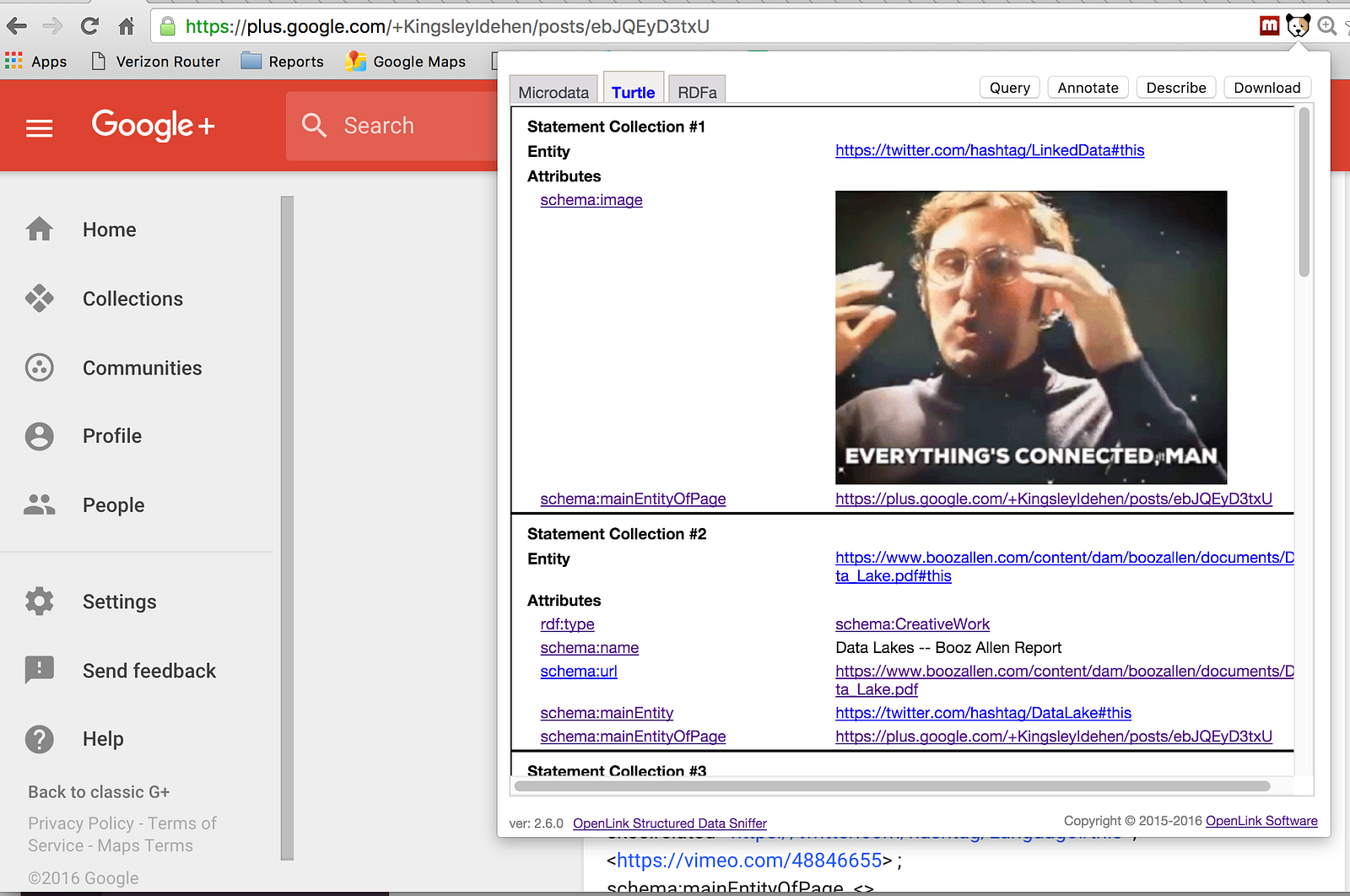Open the Help question mark icon
Screen dimensions: 1350x896
[40, 739]
